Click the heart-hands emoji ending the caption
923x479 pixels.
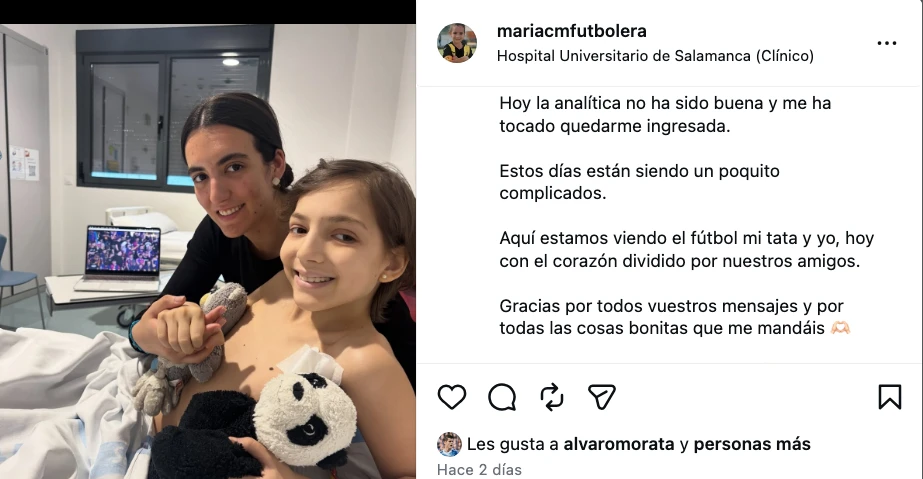point(840,328)
